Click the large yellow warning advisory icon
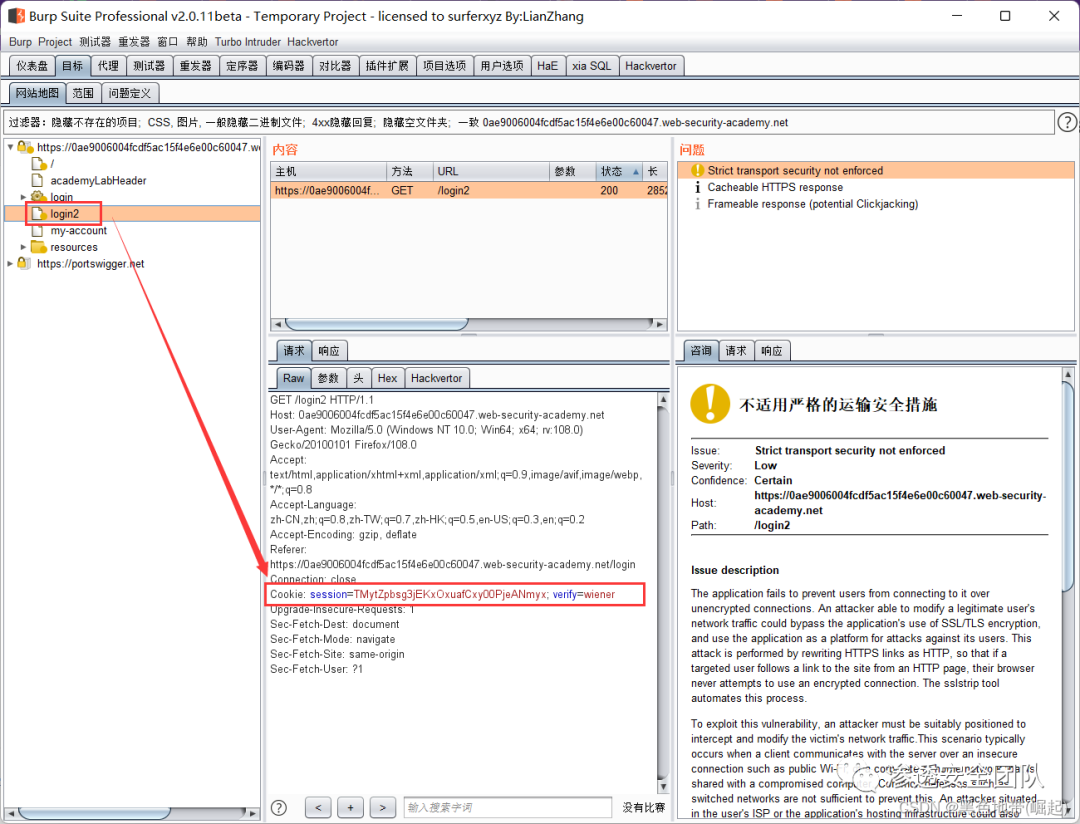This screenshot has height=824, width=1080. tap(710, 404)
